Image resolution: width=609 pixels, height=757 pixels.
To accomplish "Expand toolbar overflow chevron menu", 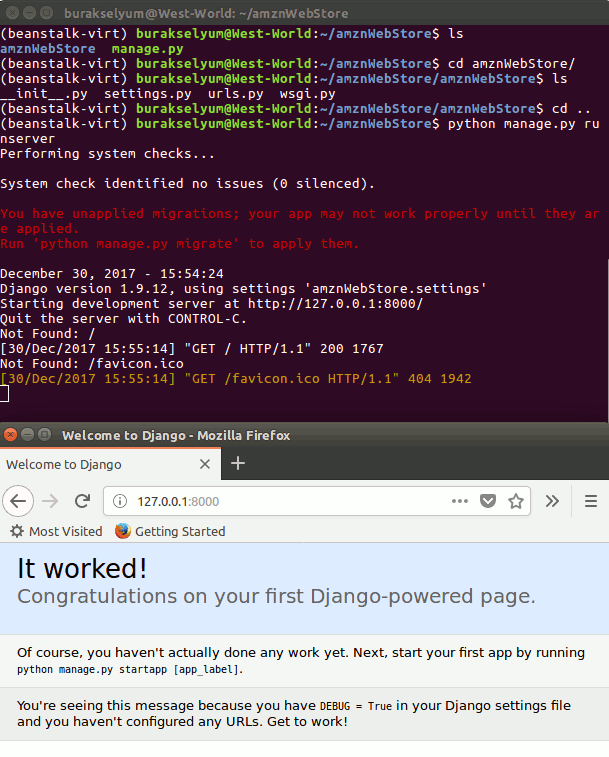I will 552,501.
